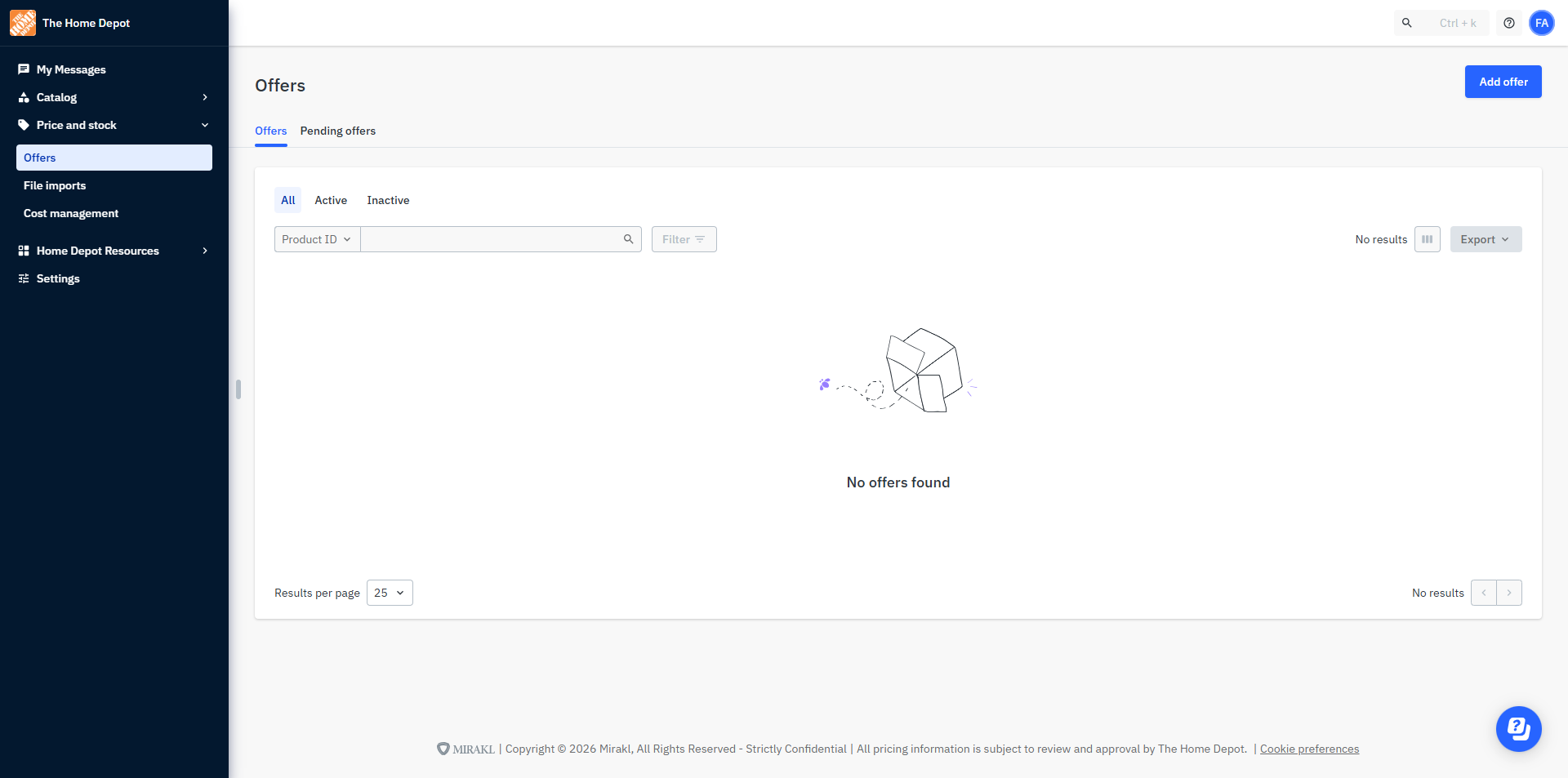The height and width of the screenshot is (778, 1568).
Task: Switch to the Pending offers tab
Action: (338, 131)
